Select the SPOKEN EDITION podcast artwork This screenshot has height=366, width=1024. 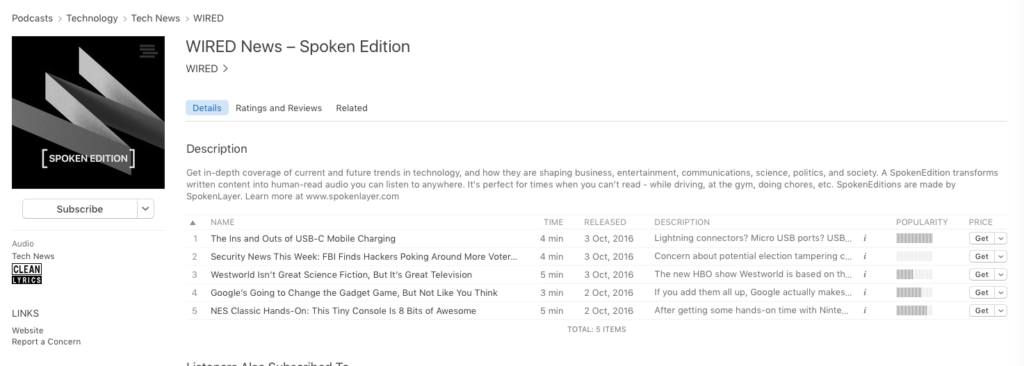[x=88, y=112]
